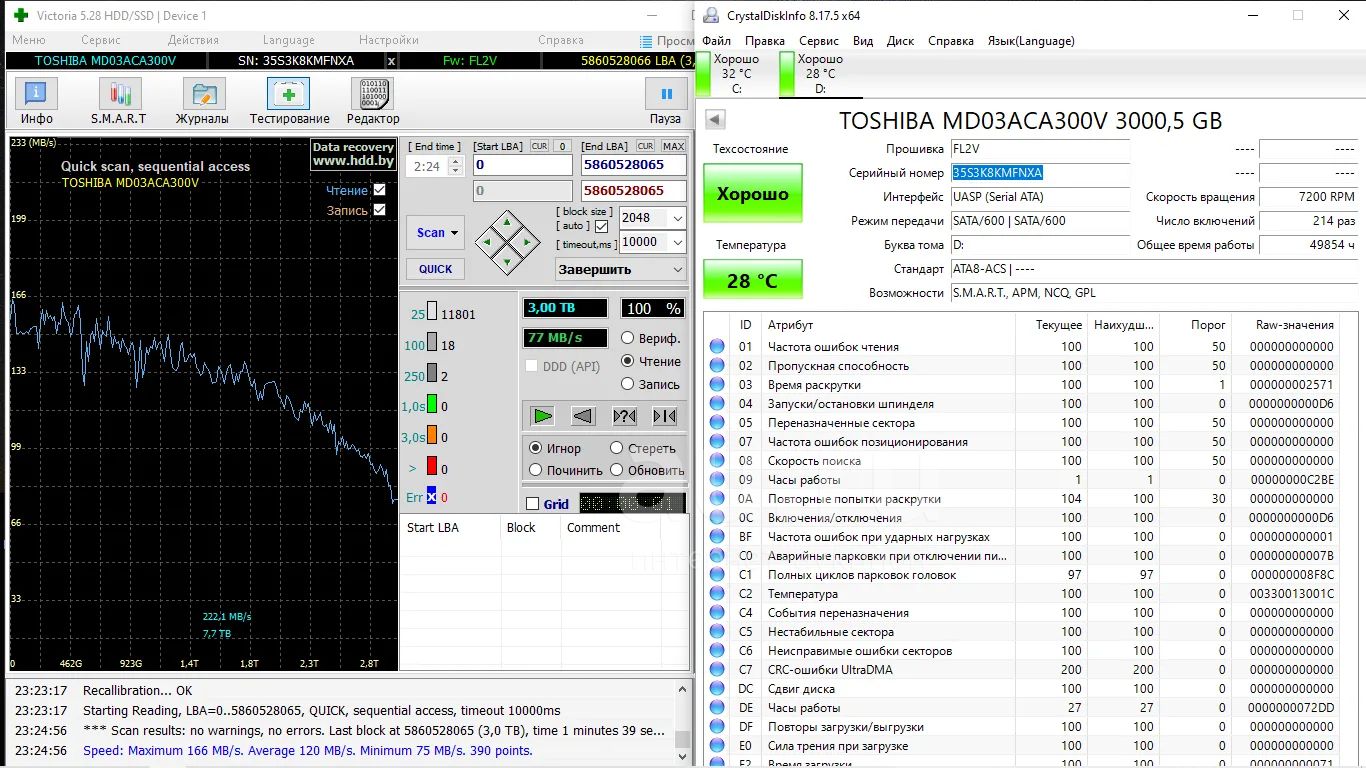This screenshot has width=1366, height=768.
Task: Open the Меню menu in Victoria
Action: (28, 40)
